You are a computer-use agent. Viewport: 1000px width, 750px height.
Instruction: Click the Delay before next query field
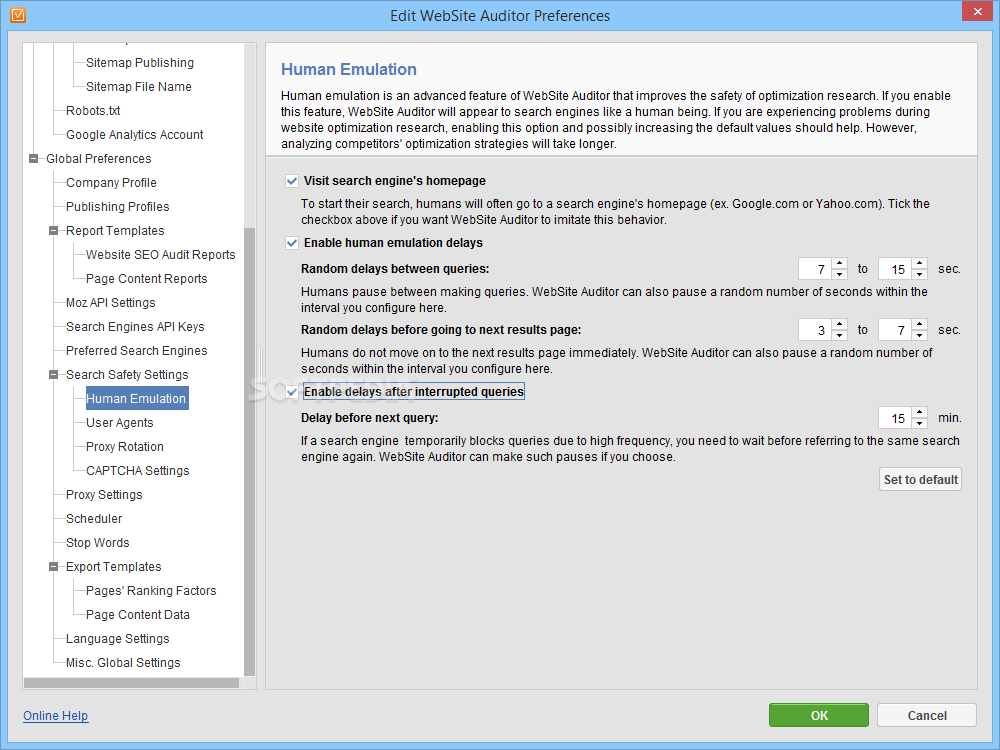click(895, 418)
